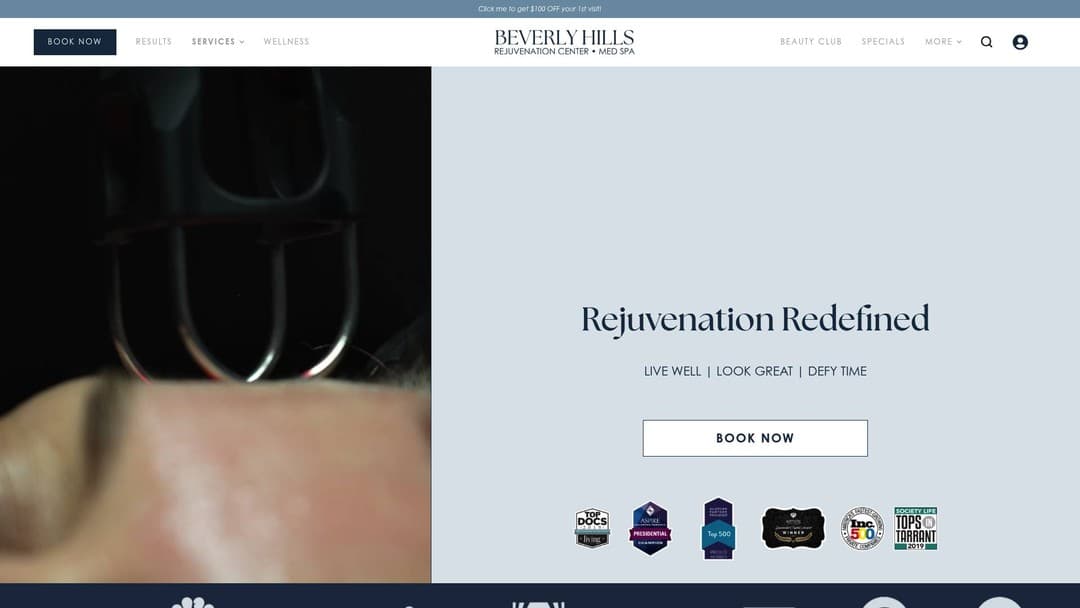View the Specials page
The height and width of the screenshot is (608, 1080).
pos(883,42)
